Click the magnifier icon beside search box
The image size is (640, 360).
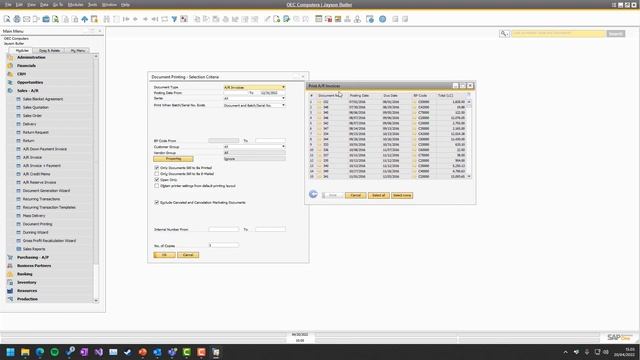(504, 33)
